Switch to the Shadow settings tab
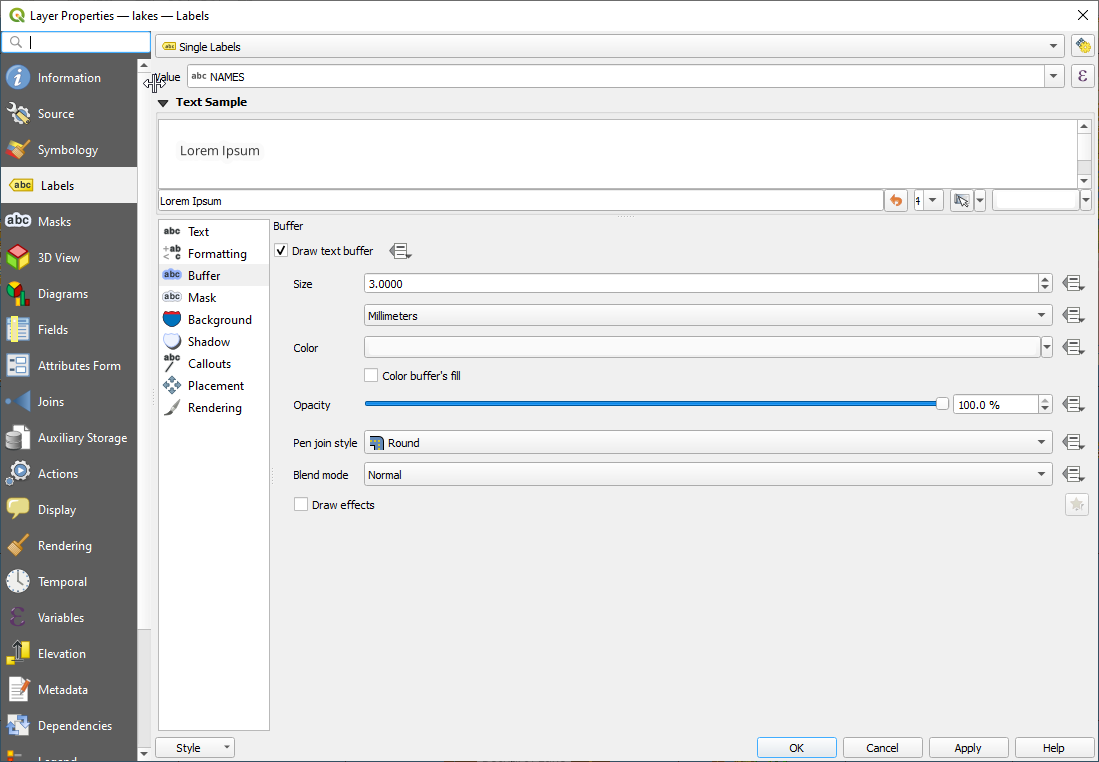1099x762 pixels. 208,342
